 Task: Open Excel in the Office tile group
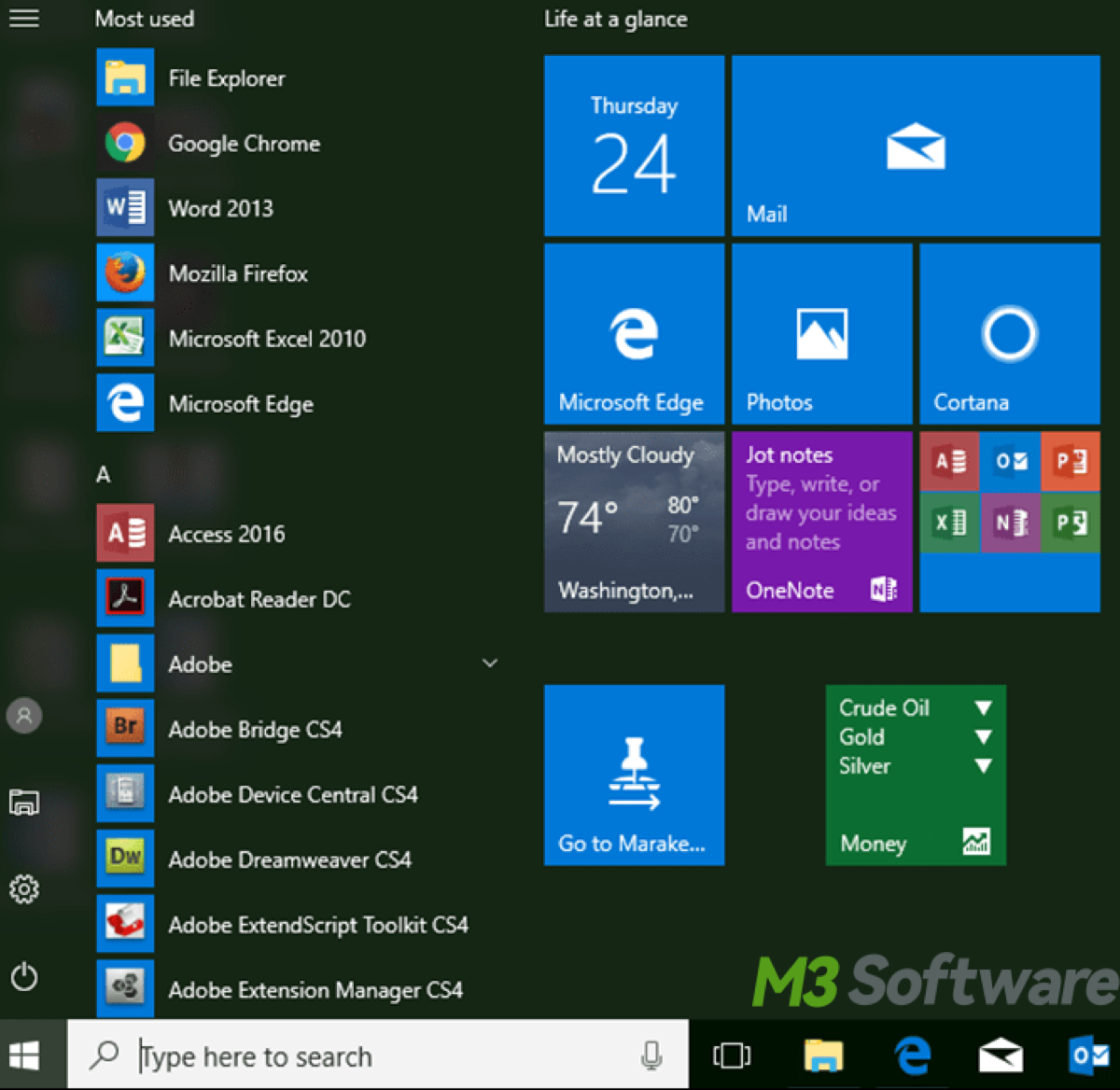pos(949,523)
